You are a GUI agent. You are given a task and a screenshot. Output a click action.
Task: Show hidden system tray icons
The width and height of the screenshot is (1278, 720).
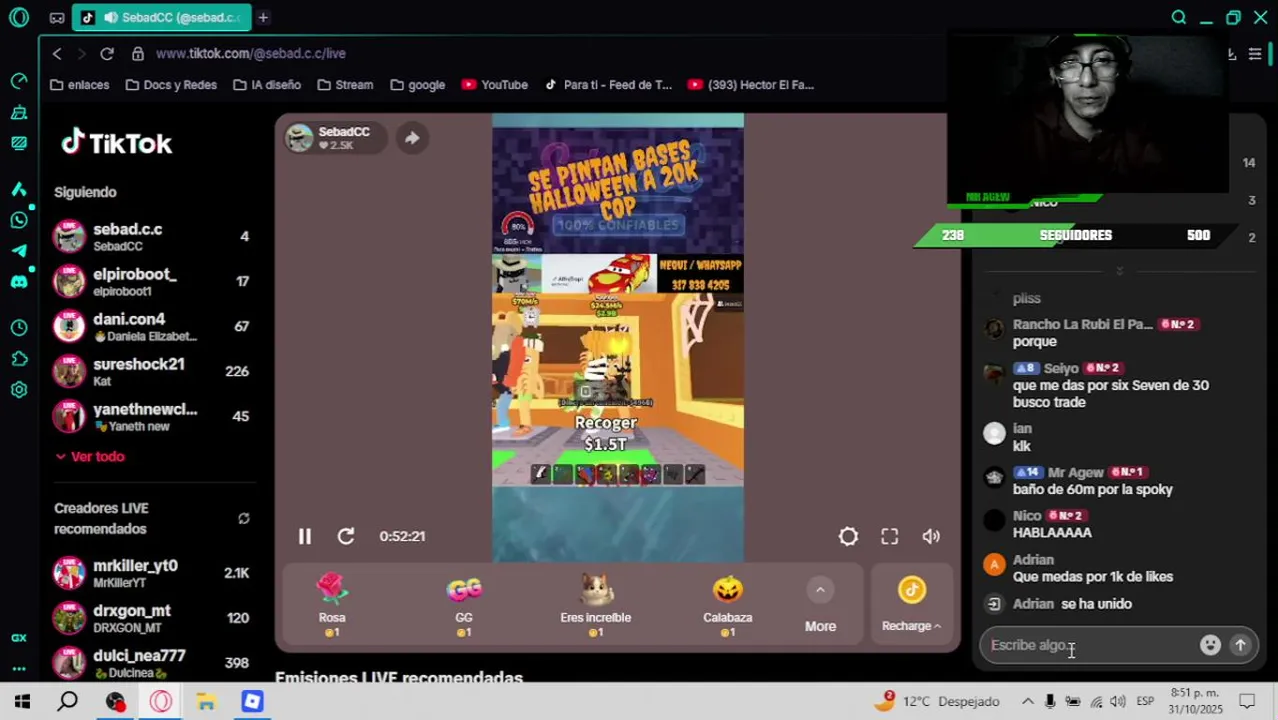[1030, 701]
